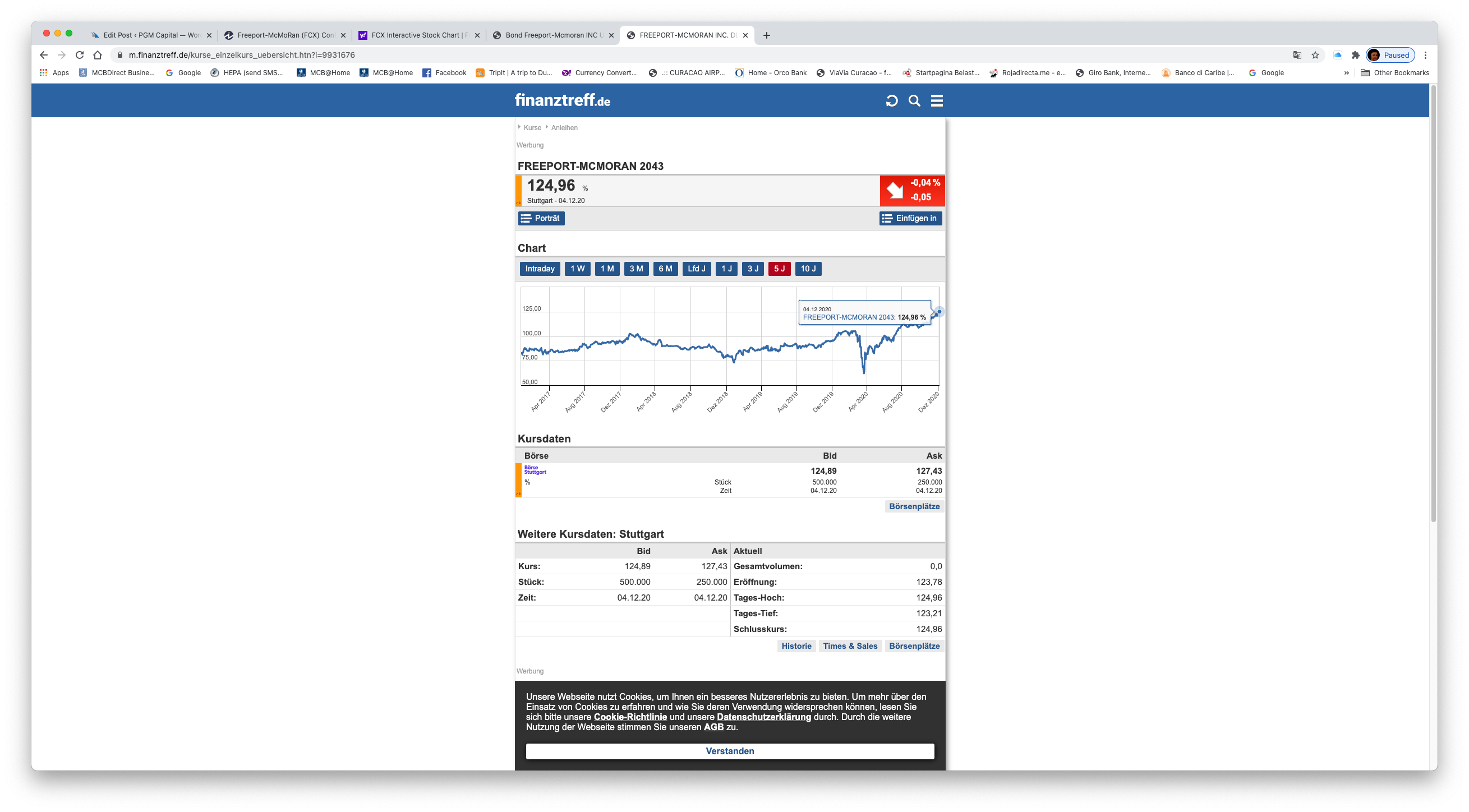The width and height of the screenshot is (1469, 812).
Task: Click the finanztreff.de logo
Action: click(562, 100)
